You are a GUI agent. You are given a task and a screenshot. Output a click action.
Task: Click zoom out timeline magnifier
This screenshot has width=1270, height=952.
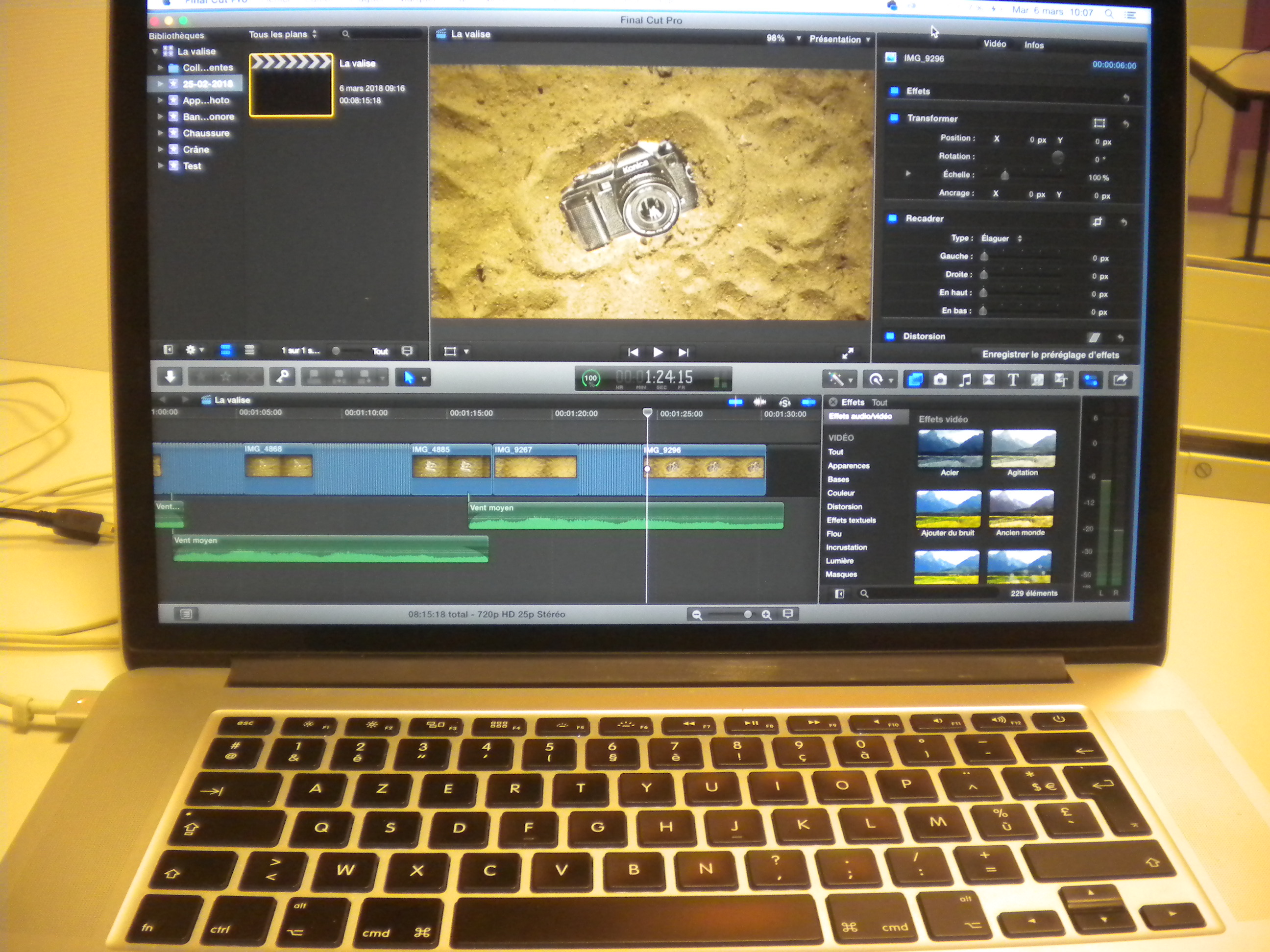(x=697, y=615)
